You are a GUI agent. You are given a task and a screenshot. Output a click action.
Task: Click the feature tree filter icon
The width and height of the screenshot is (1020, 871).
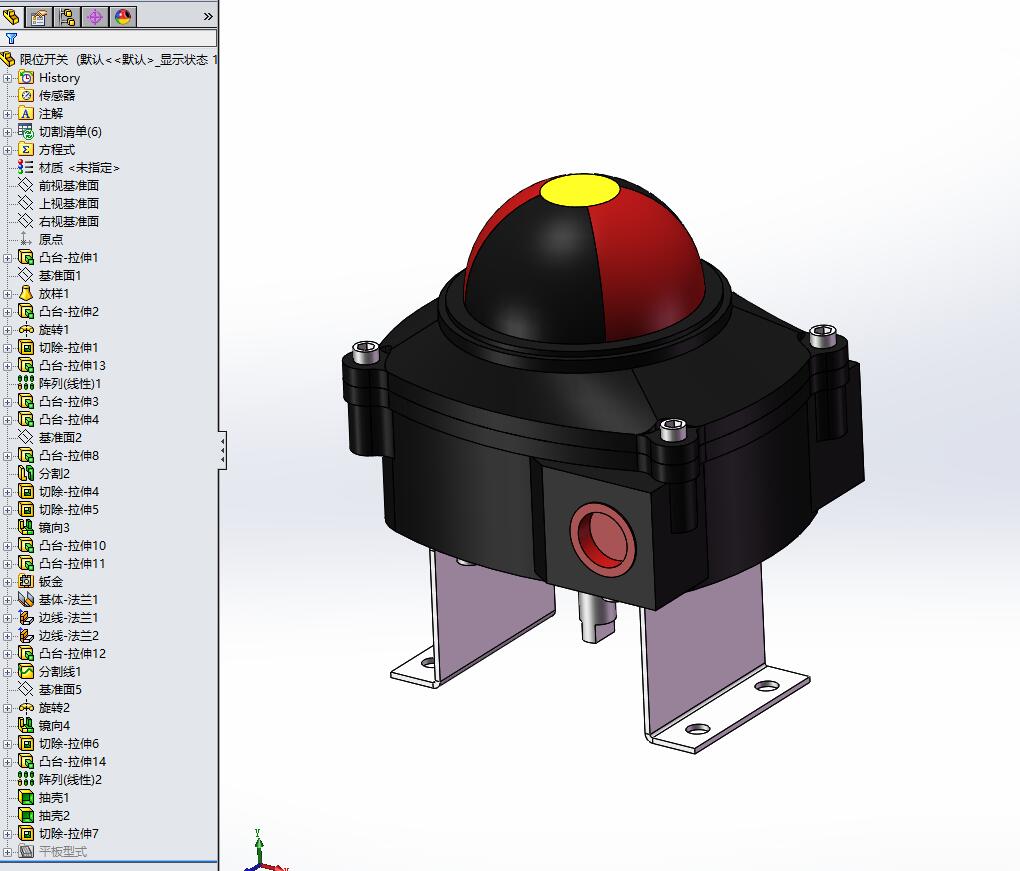[11, 38]
